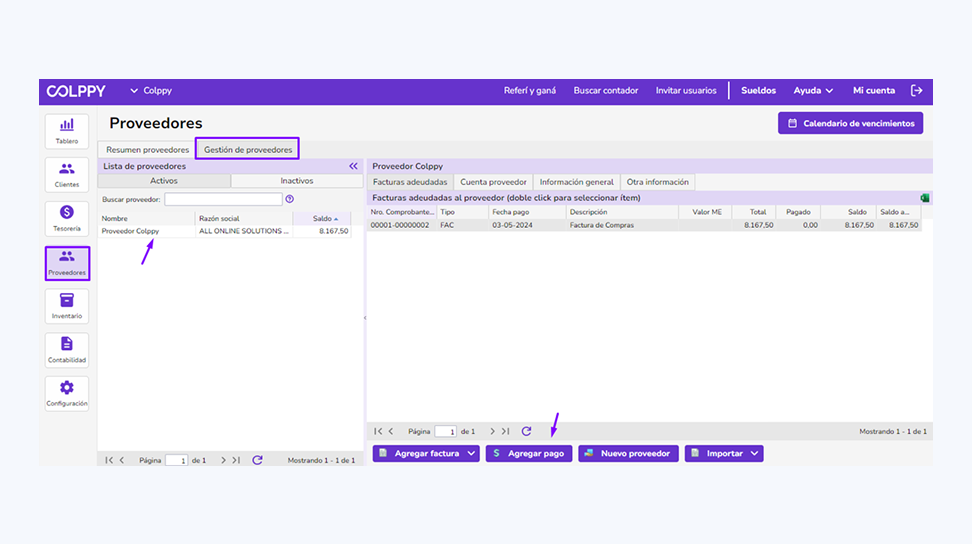
Task: Click the Razón social column header
Action: 244,218
